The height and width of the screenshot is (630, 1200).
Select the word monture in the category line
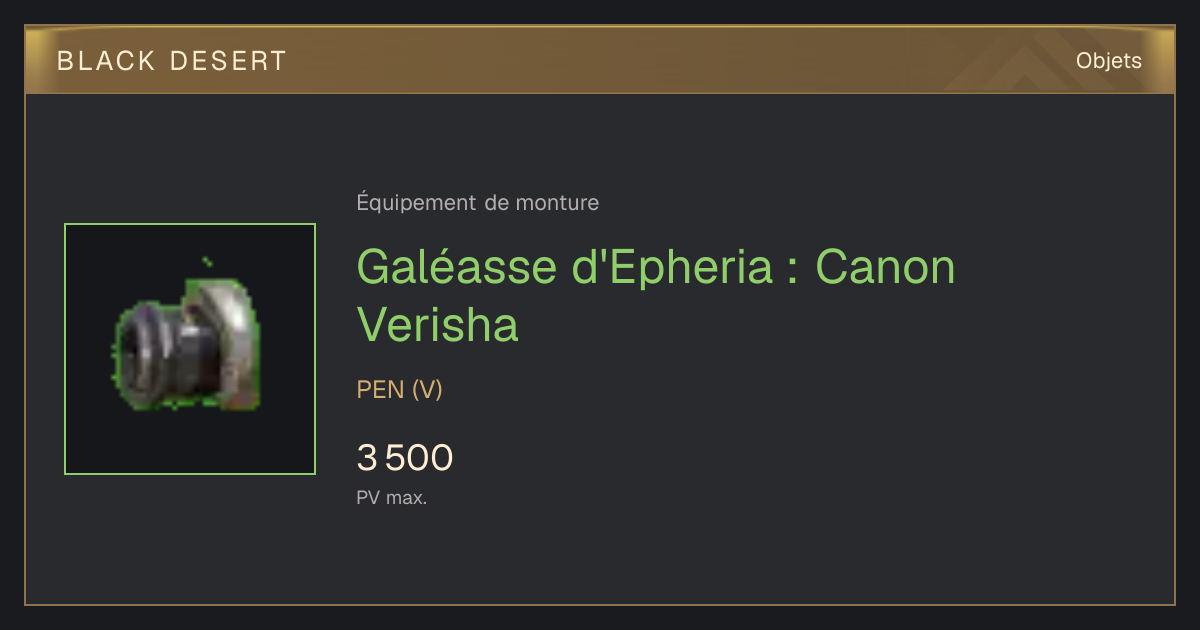(x=557, y=203)
